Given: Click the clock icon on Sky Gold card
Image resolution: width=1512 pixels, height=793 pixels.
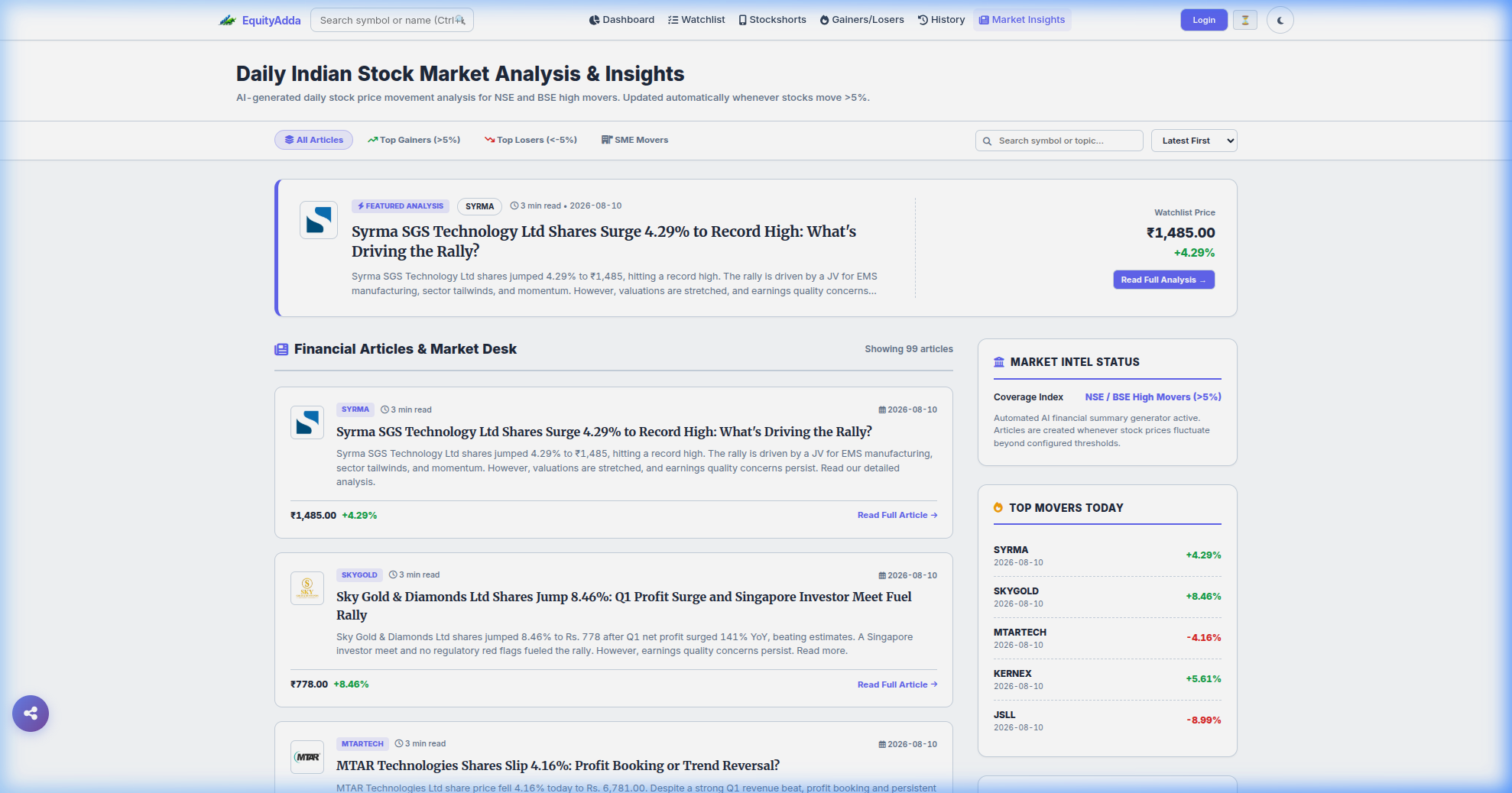Looking at the screenshot, I should pyautogui.click(x=393, y=575).
